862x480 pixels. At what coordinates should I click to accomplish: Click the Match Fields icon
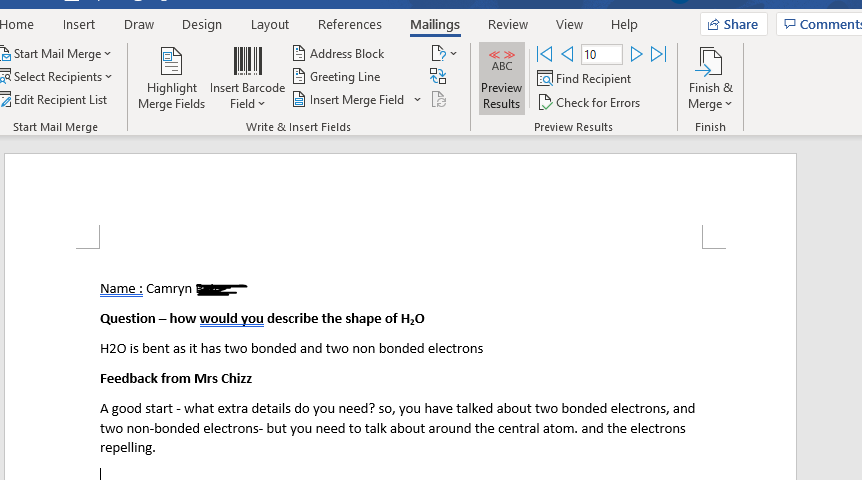point(438,76)
